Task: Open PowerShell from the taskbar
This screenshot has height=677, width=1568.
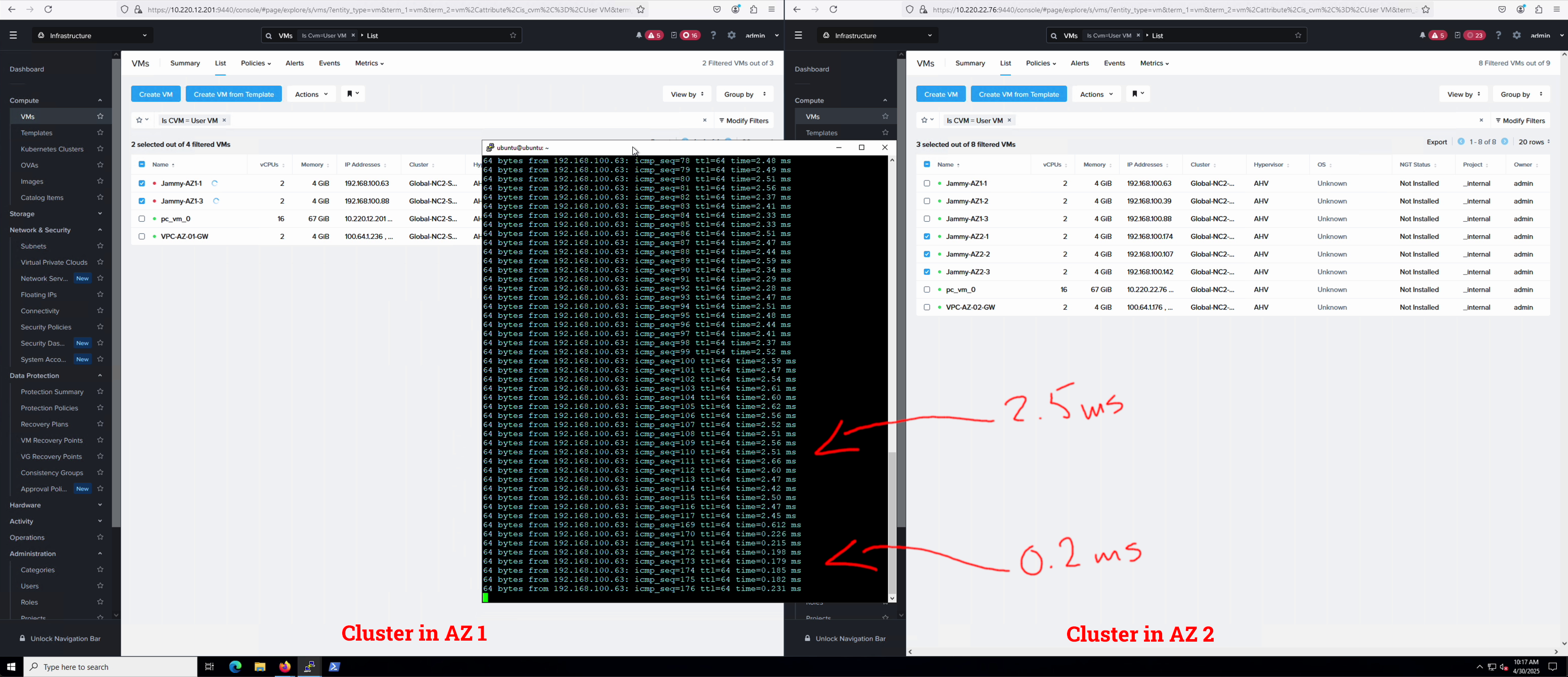Action: tap(334, 667)
